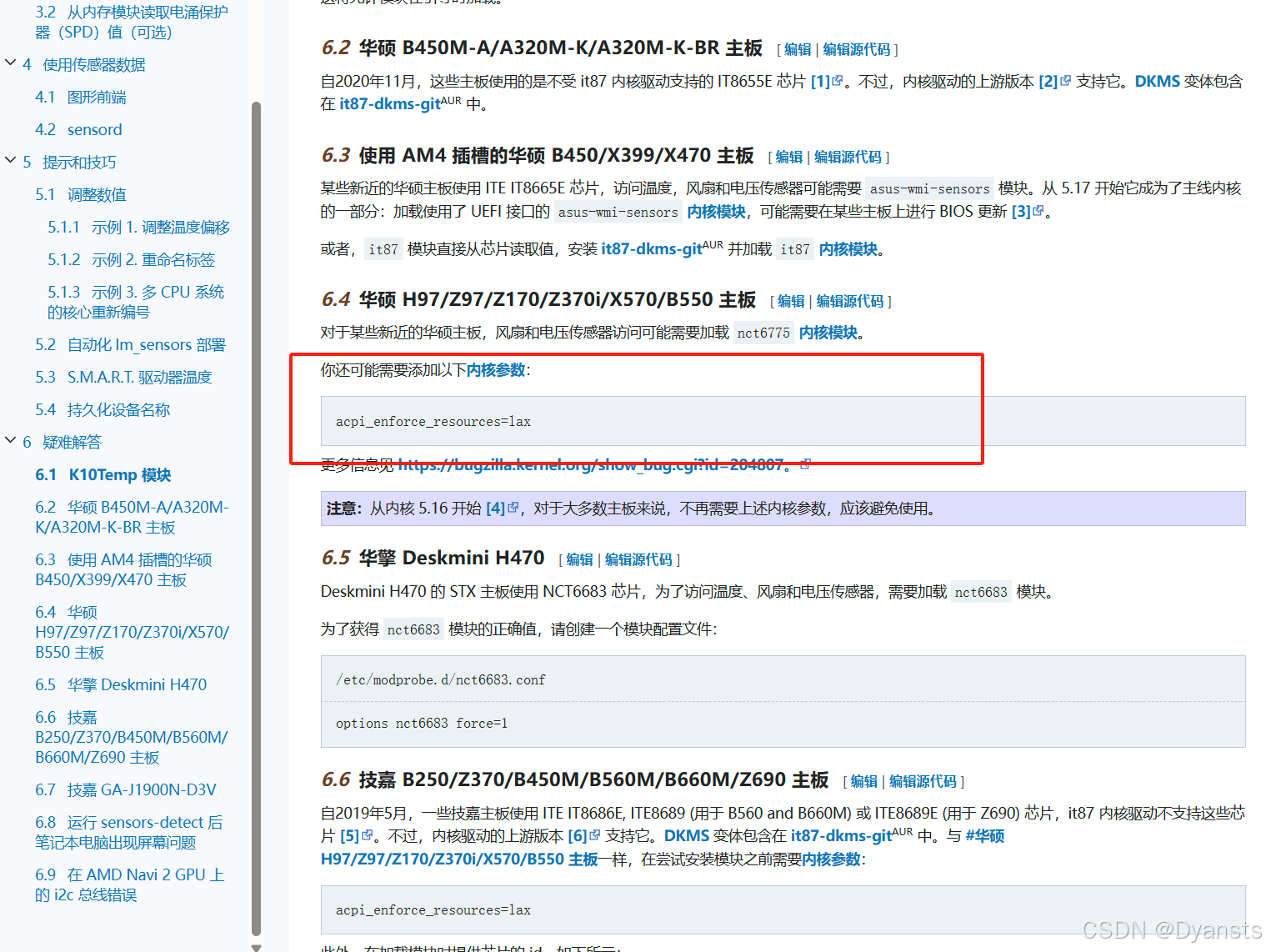This screenshot has height=952, width=1266.
Task: Collapse section 6 疑难解答 chevron
Action: point(11,440)
